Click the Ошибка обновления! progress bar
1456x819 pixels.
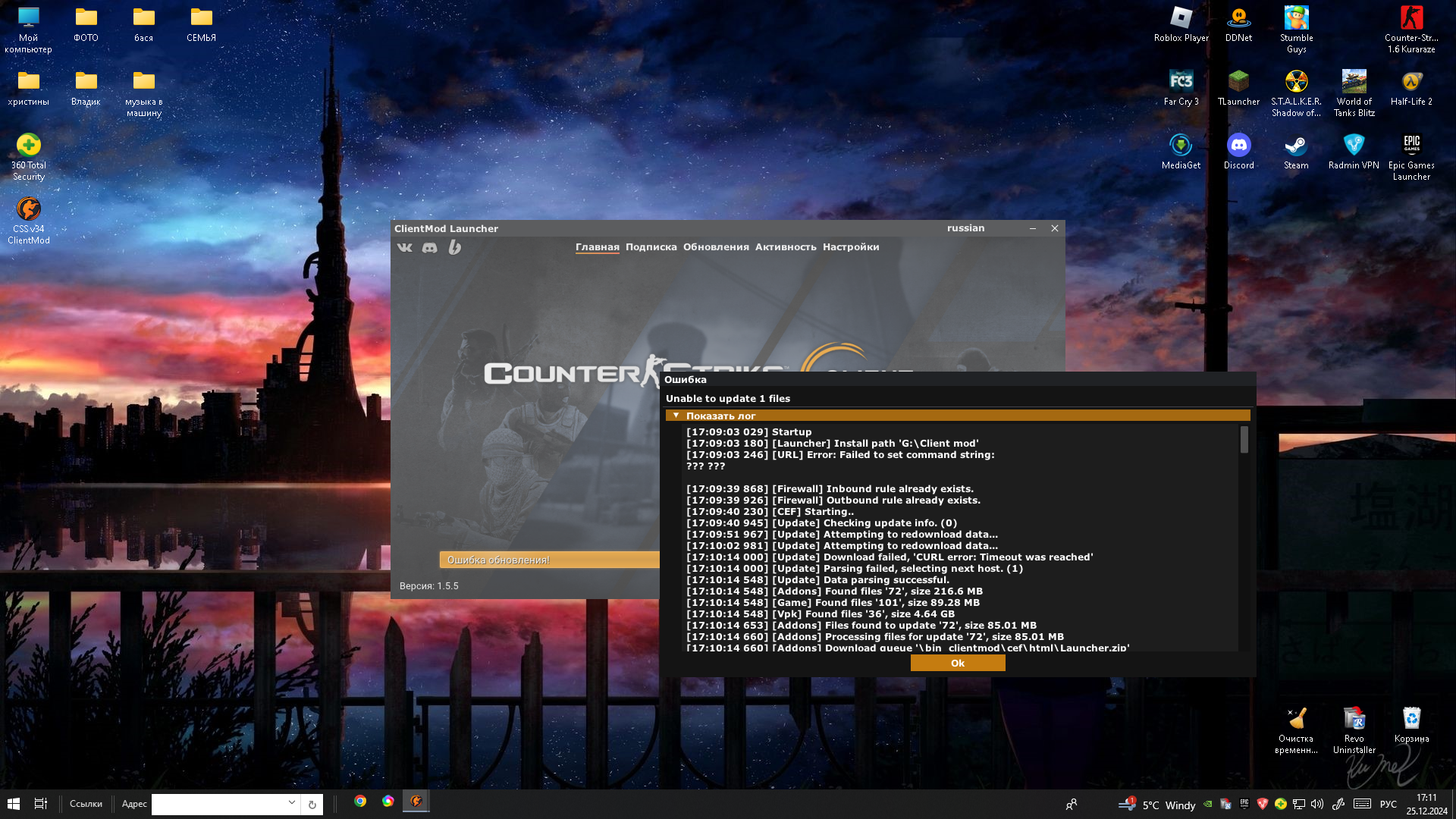550,560
